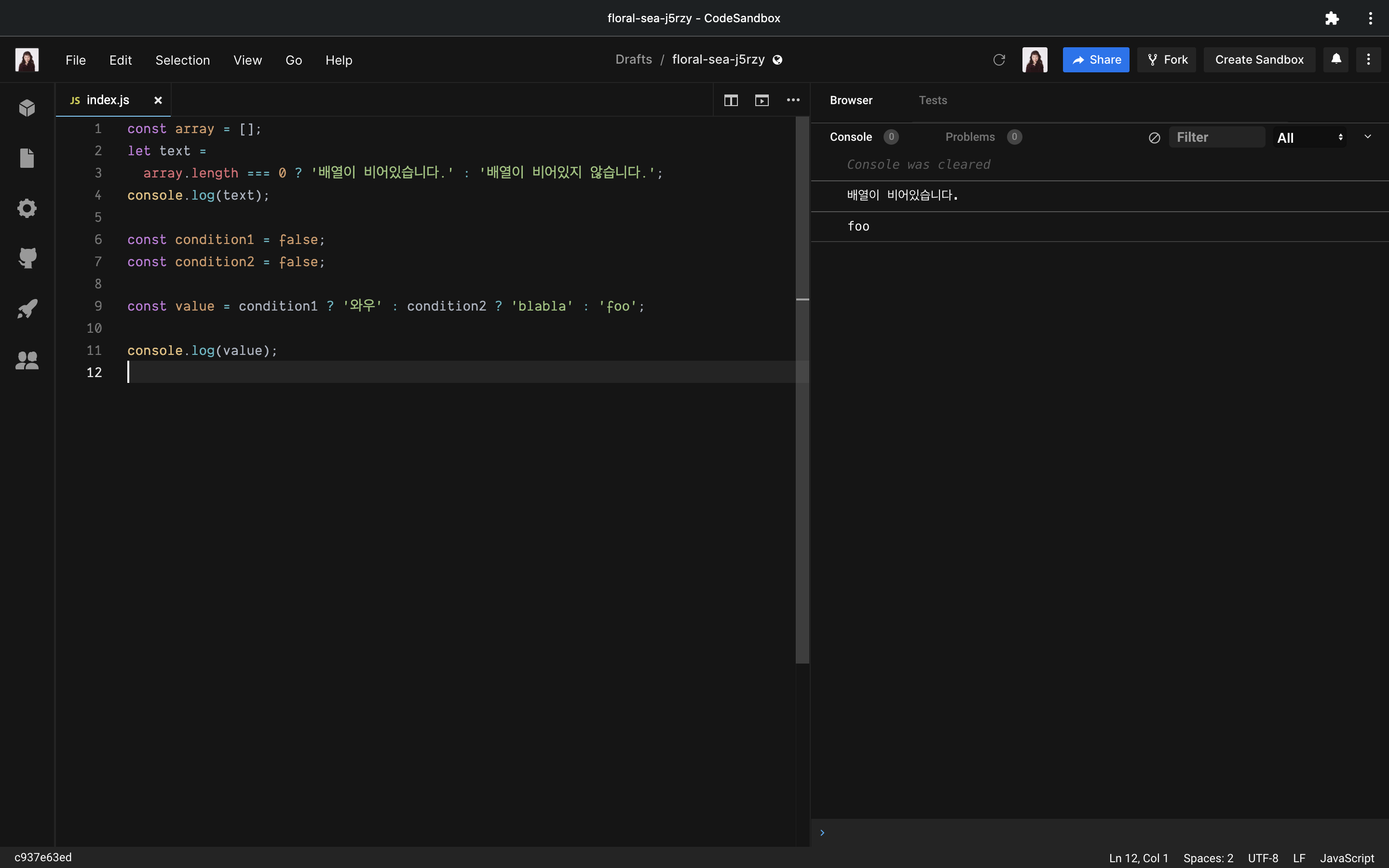Select the Console tab
Image resolution: width=1389 pixels, height=868 pixels.
click(x=851, y=137)
